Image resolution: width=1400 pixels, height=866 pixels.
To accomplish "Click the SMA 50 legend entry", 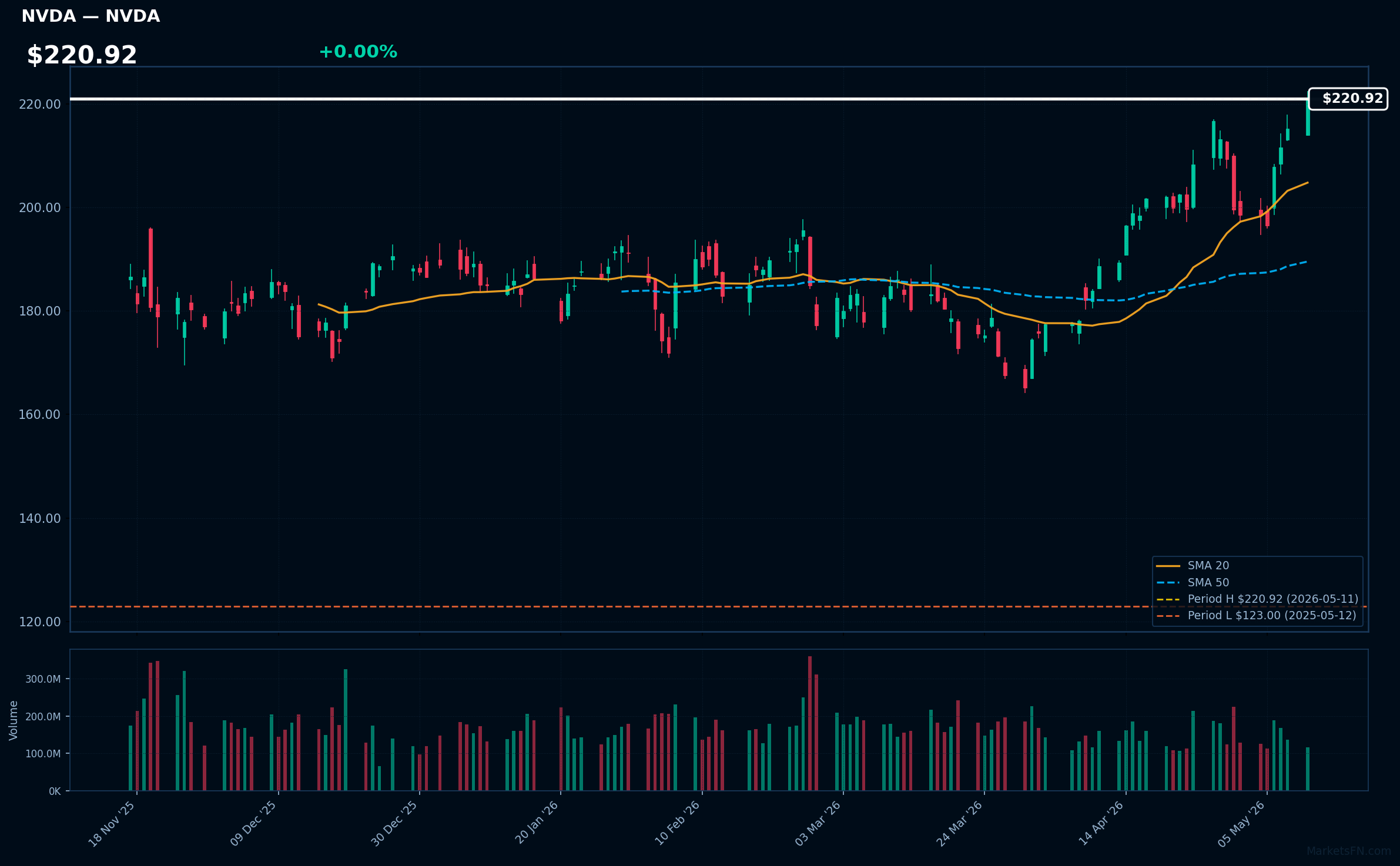I will pos(1193,583).
